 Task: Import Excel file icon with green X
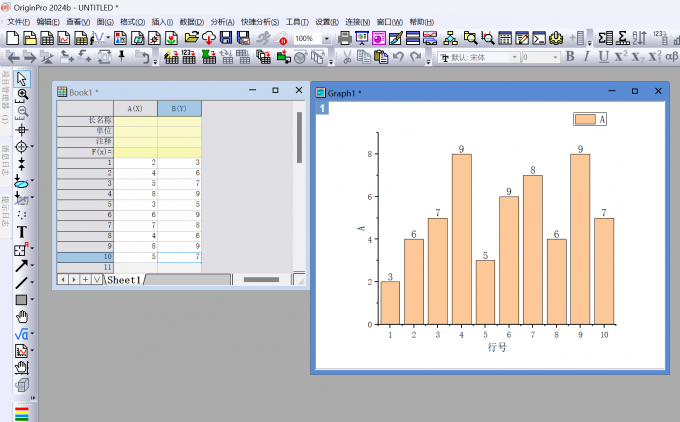(x=209, y=57)
